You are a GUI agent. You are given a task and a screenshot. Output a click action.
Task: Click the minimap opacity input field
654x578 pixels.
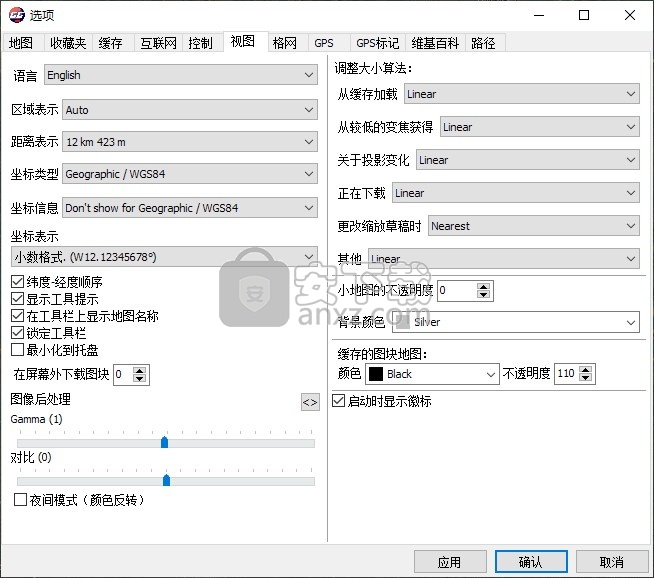[456, 291]
